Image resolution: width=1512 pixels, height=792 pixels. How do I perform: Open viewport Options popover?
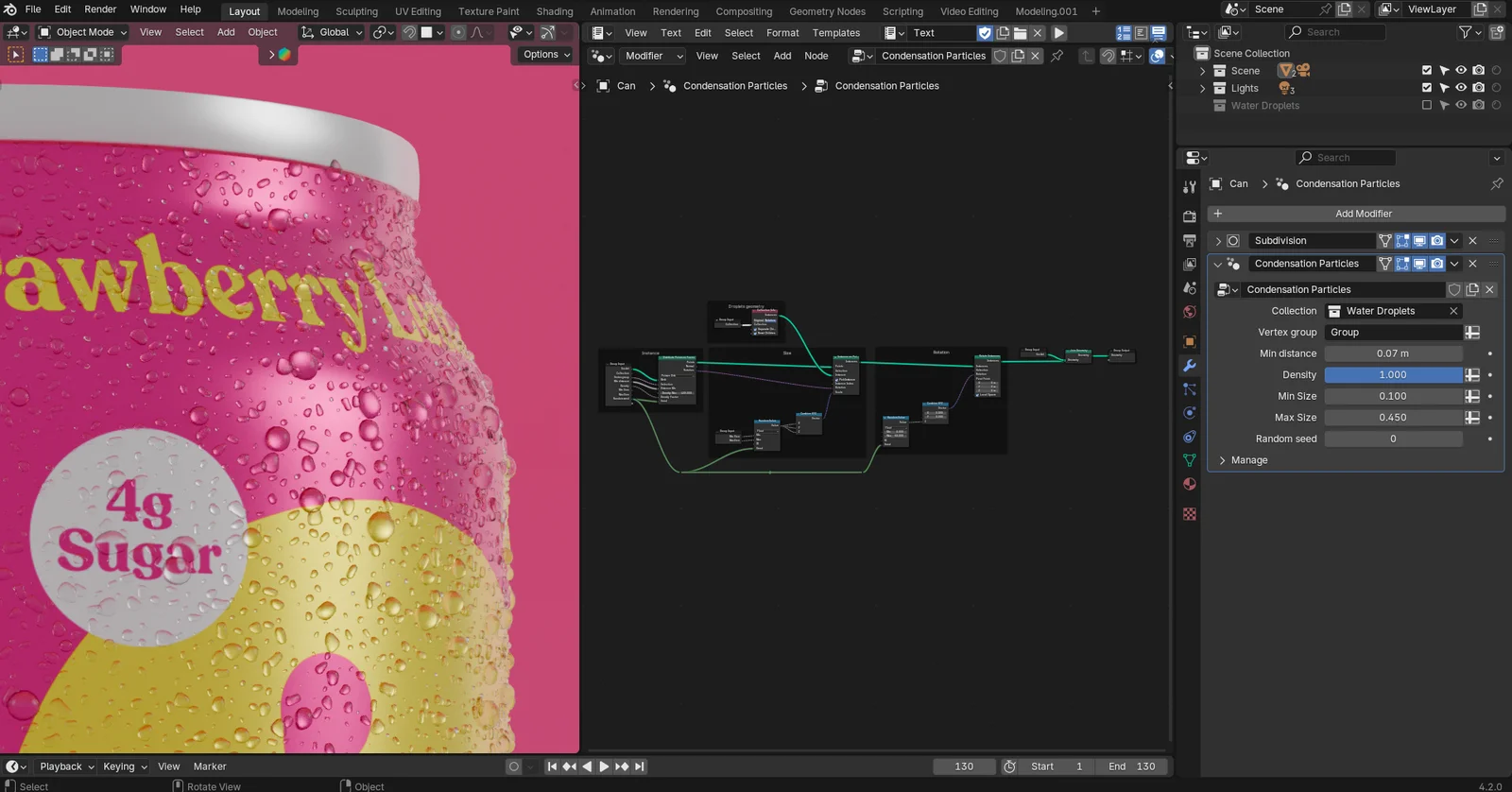(x=546, y=55)
